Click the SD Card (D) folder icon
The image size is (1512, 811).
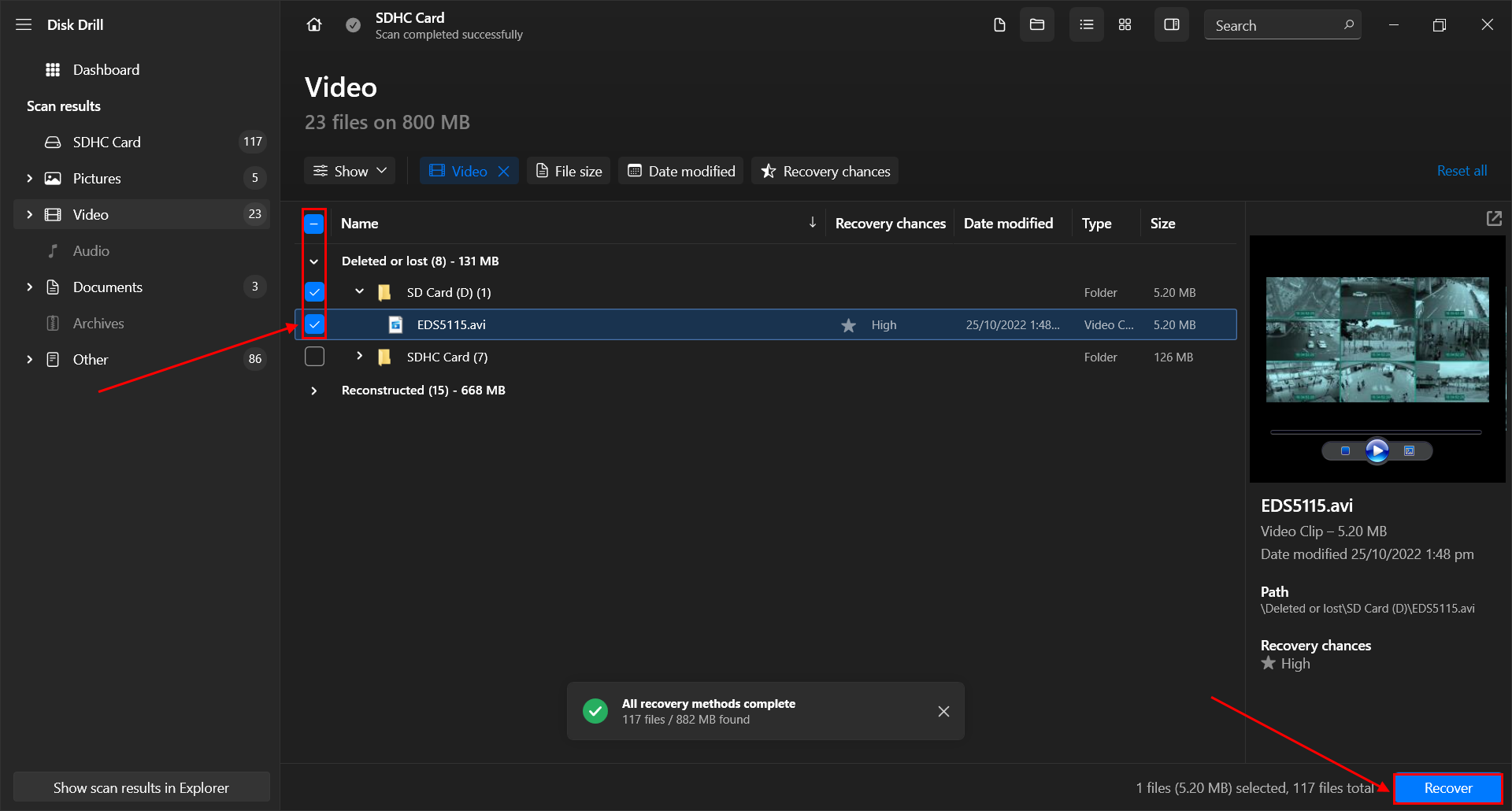point(384,293)
